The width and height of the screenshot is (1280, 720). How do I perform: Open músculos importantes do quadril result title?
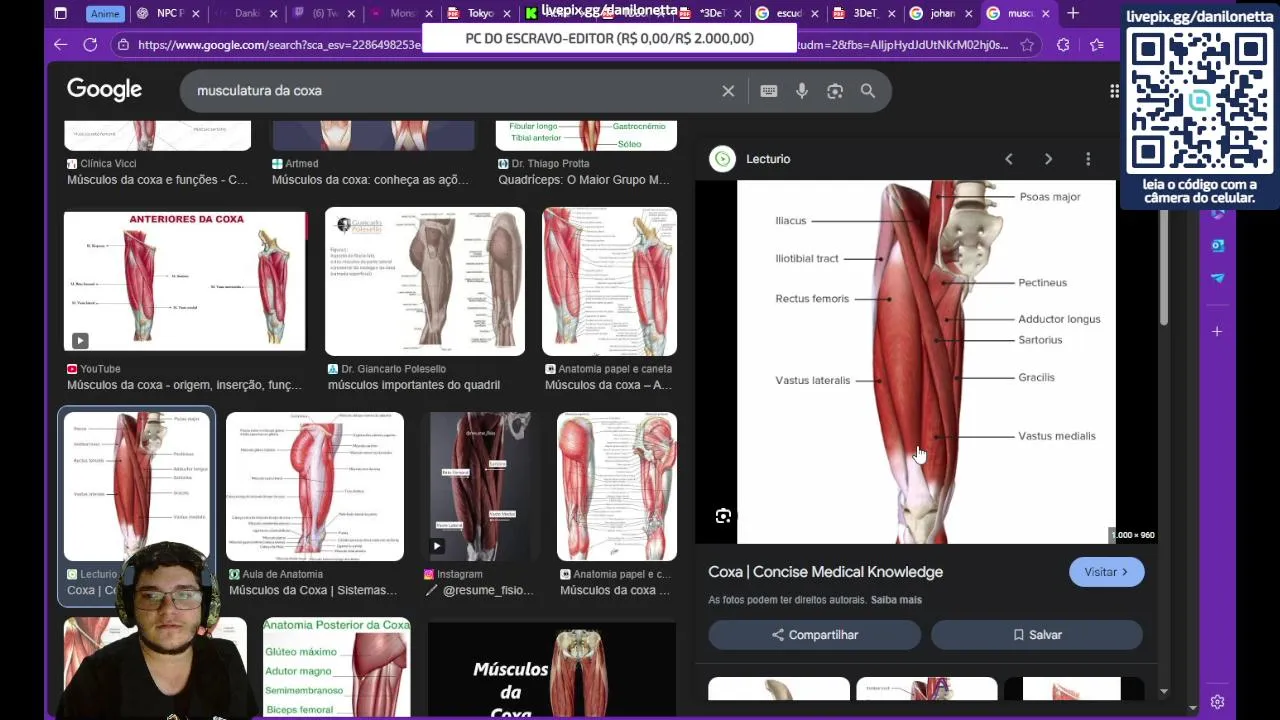tap(414, 385)
